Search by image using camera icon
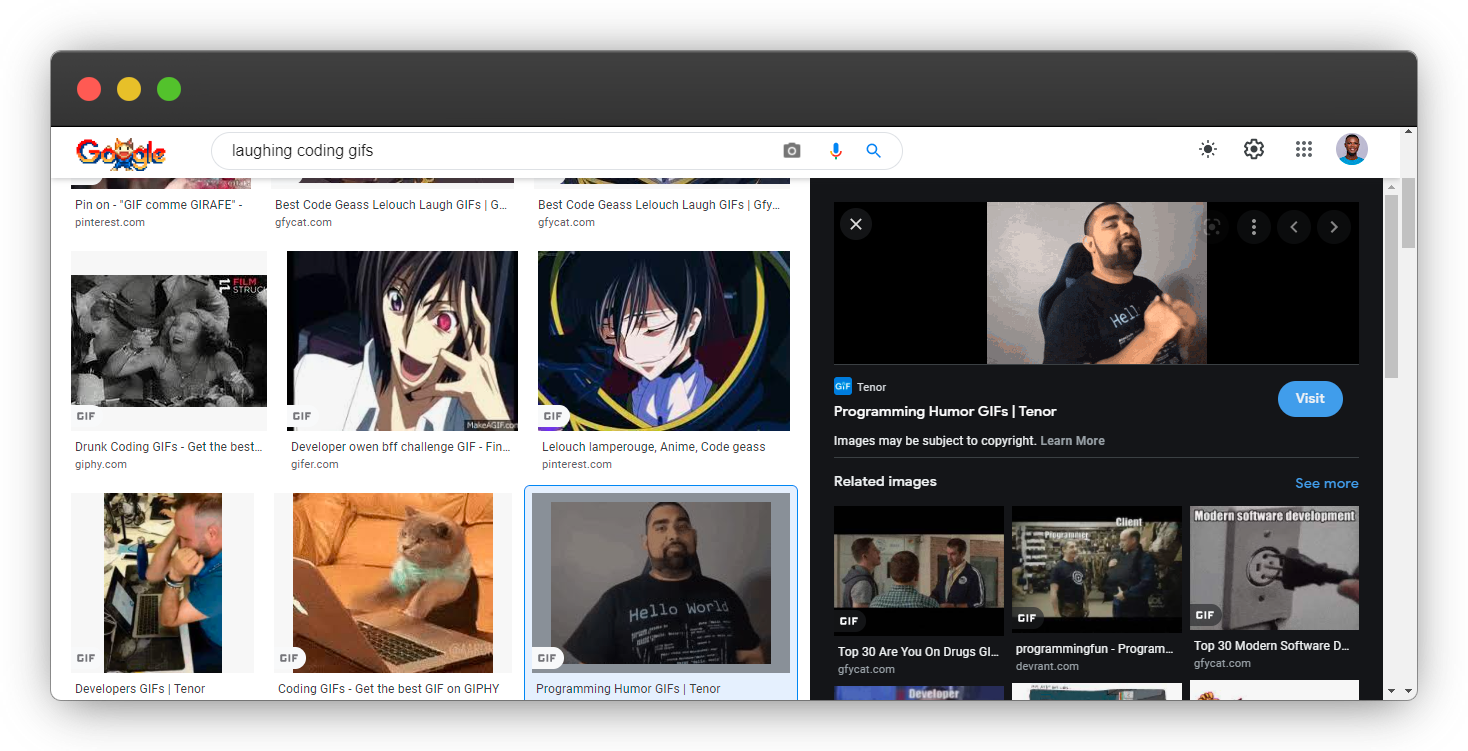Image resolution: width=1468 pixels, height=751 pixels. [x=792, y=151]
